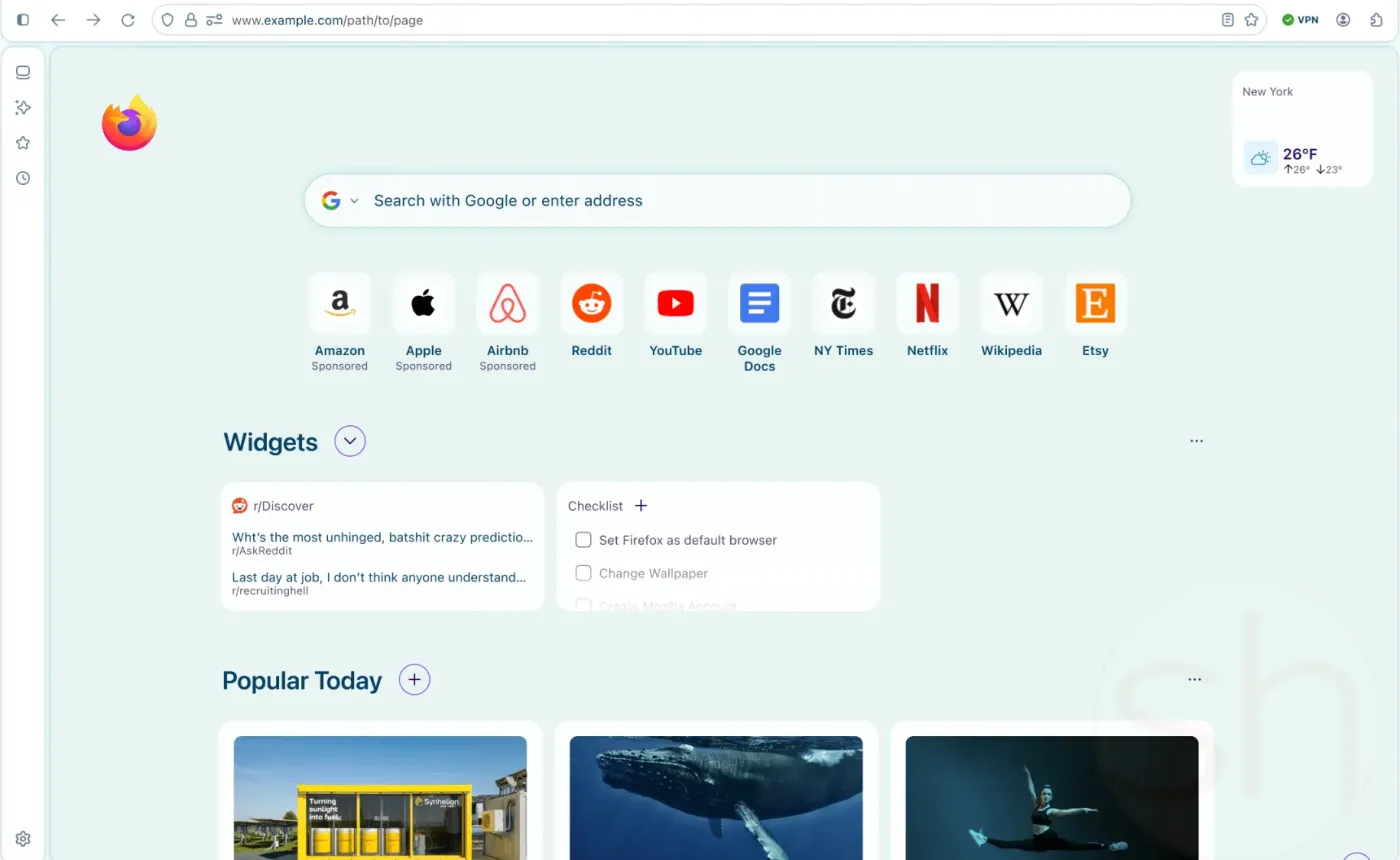Open the history sidebar clock icon
1400x860 pixels.
tap(23, 178)
